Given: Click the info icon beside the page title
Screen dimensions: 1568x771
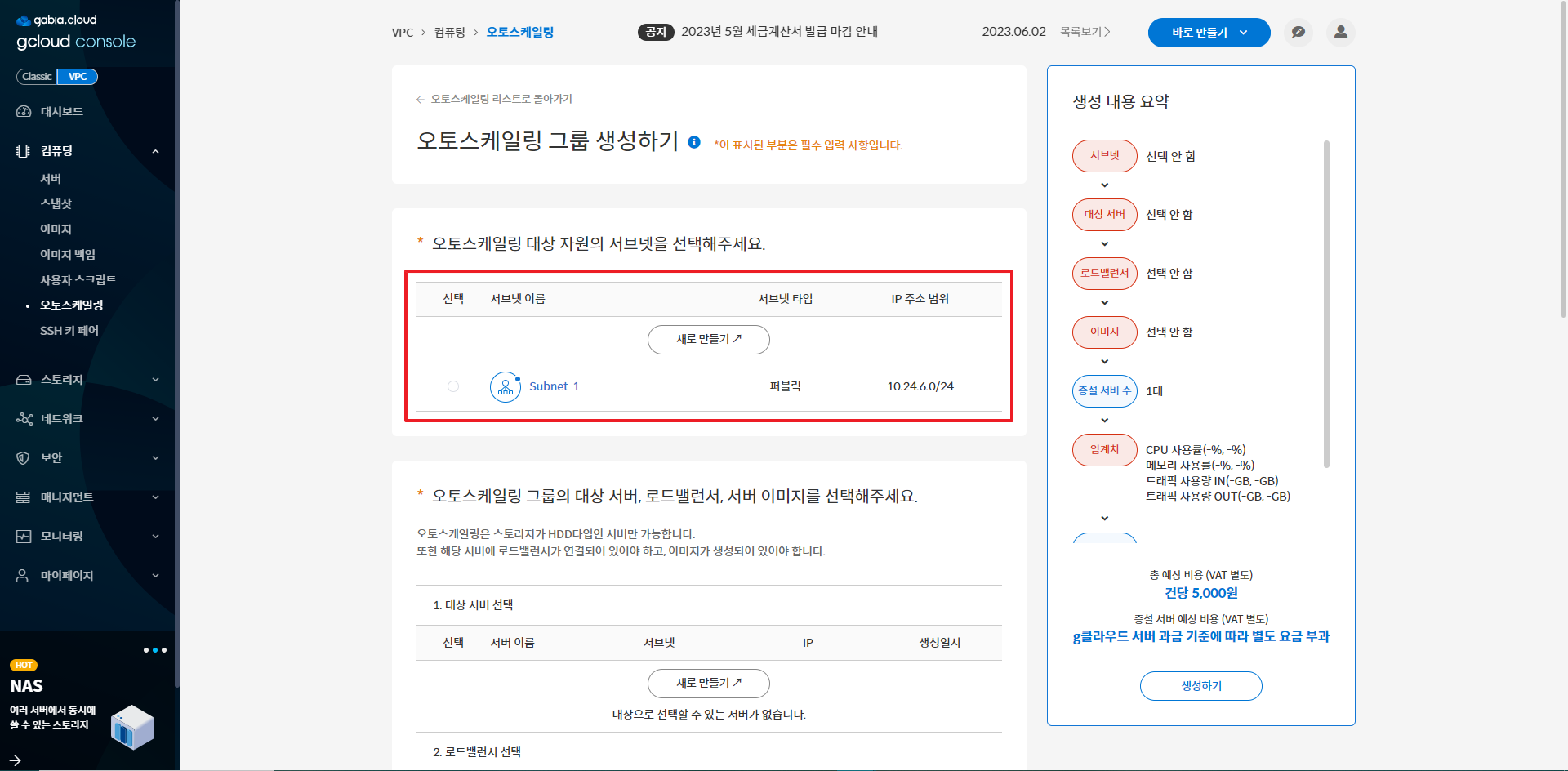Looking at the screenshot, I should pyautogui.click(x=694, y=142).
